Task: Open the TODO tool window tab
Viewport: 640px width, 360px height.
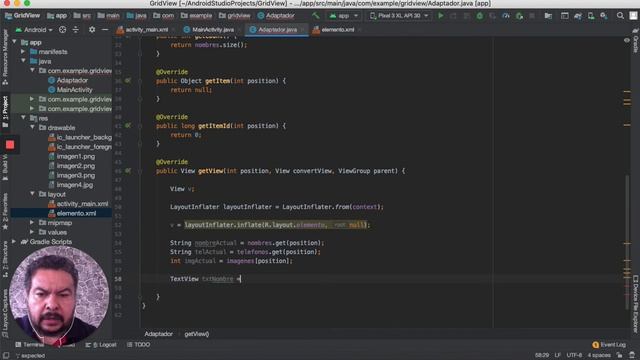Action: 138,345
